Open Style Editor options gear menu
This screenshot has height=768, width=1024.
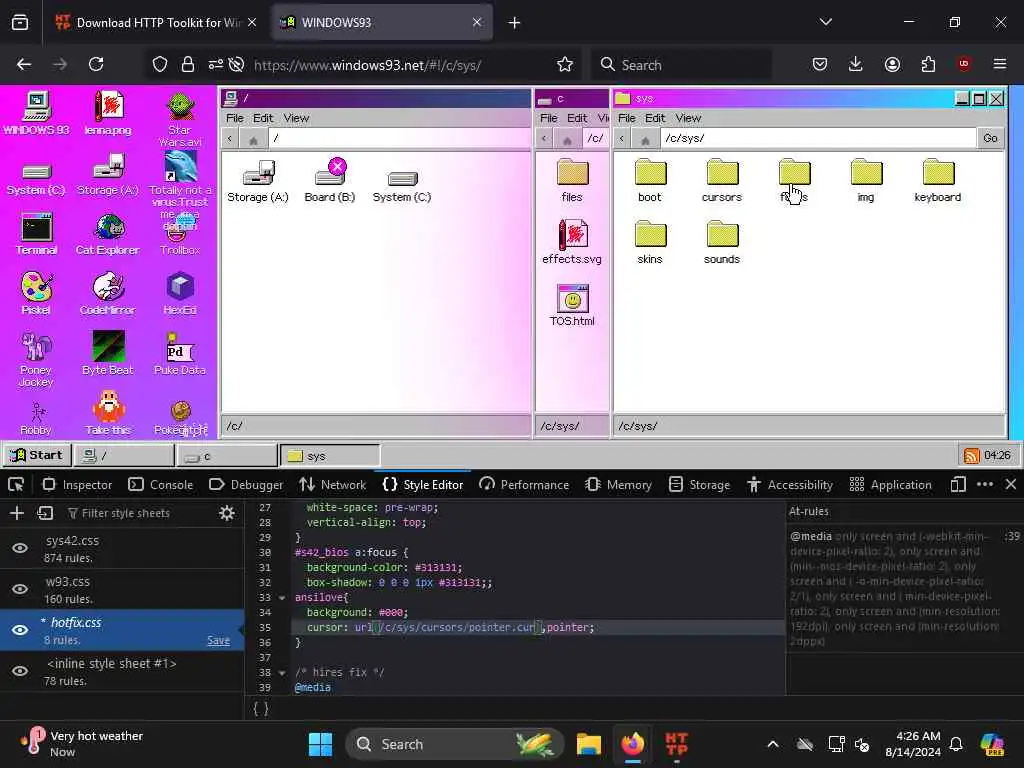click(227, 513)
